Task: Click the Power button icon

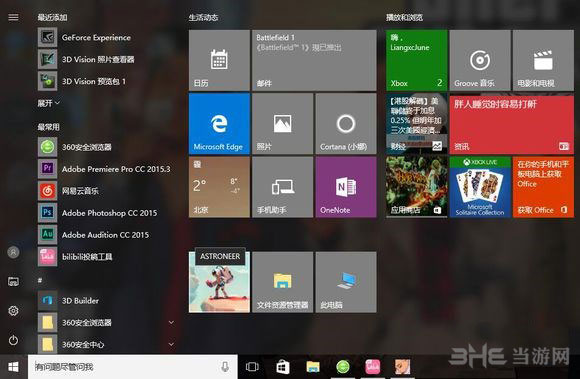Action: tap(13, 340)
